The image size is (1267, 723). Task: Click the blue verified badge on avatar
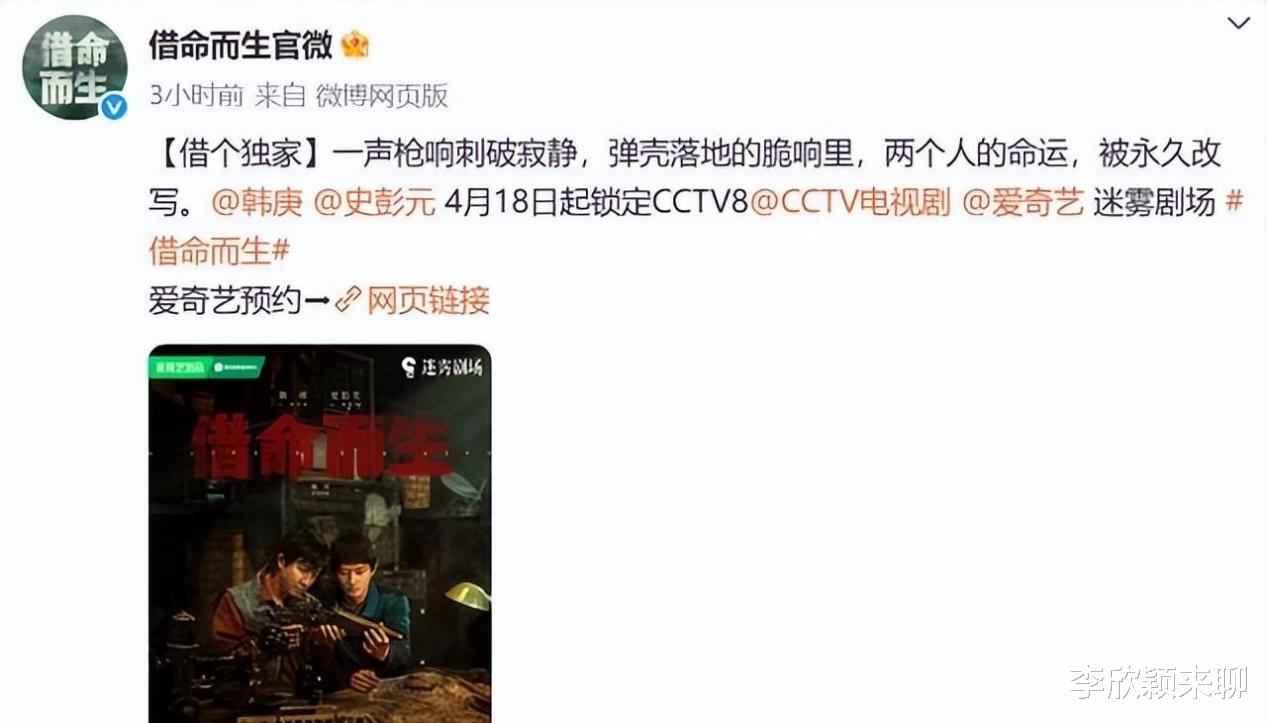114,107
